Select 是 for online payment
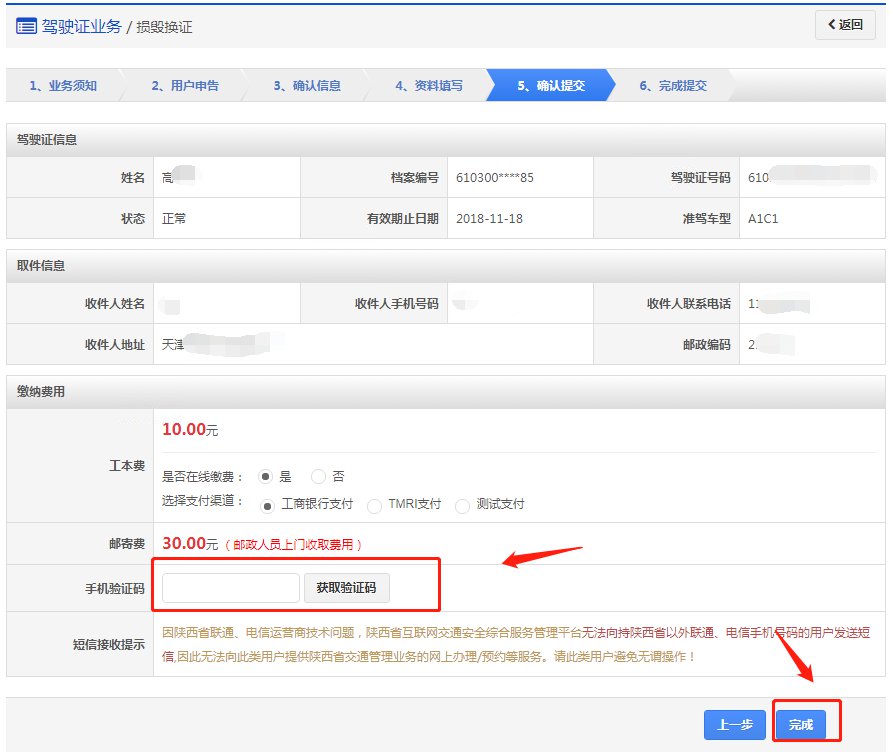 pos(266,477)
